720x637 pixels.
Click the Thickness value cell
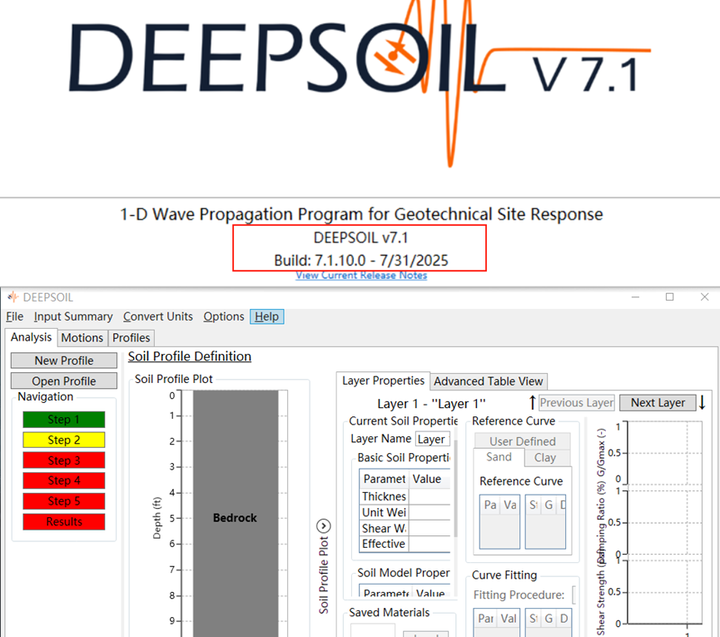(429, 496)
